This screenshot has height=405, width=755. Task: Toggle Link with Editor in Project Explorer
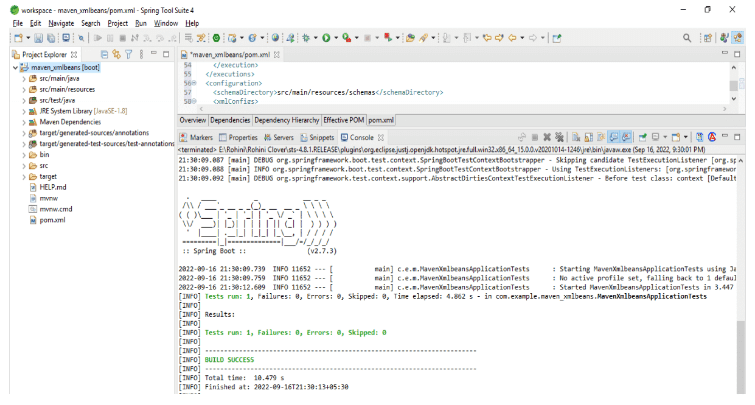pos(116,54)
